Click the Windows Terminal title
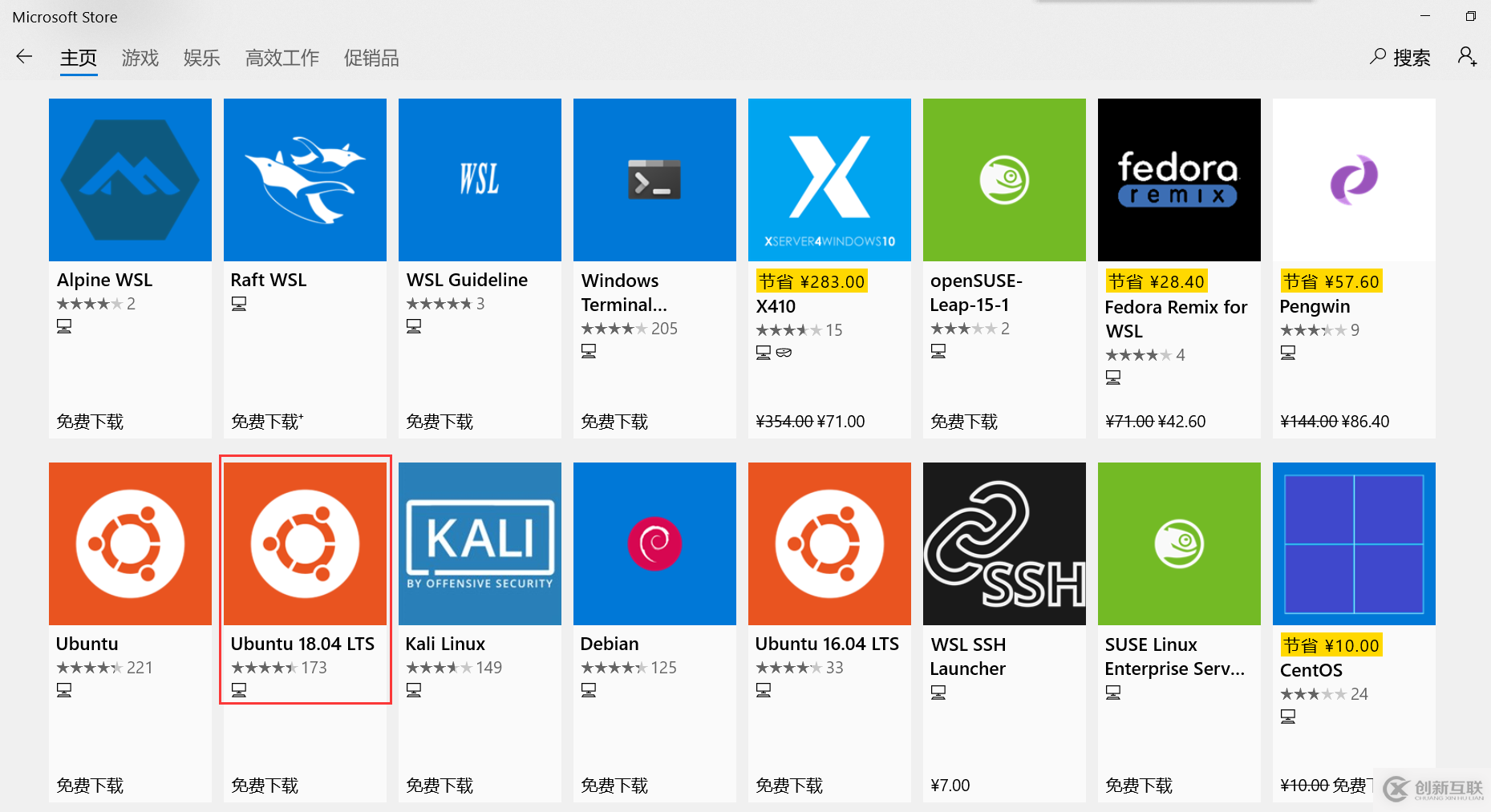Image resolution: width=1491 pixels, height=812 pixels. pos(624,293)
